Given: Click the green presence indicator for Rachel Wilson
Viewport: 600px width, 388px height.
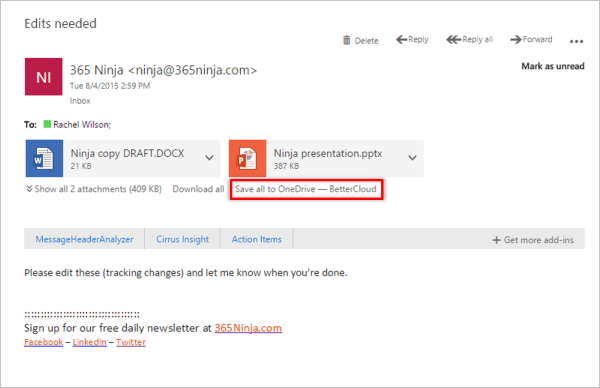Looking at the screenshot, I should (x=47, y=124).
